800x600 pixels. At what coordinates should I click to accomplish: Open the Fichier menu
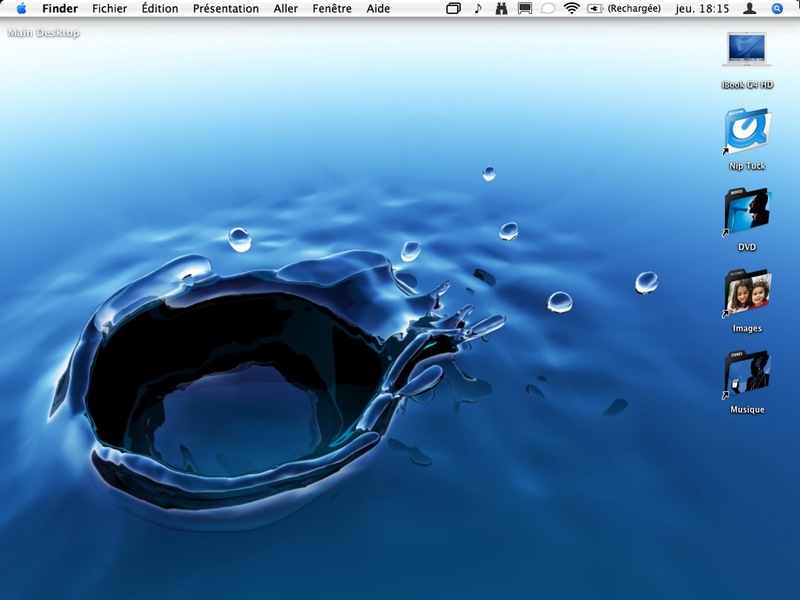click(110, 9)
